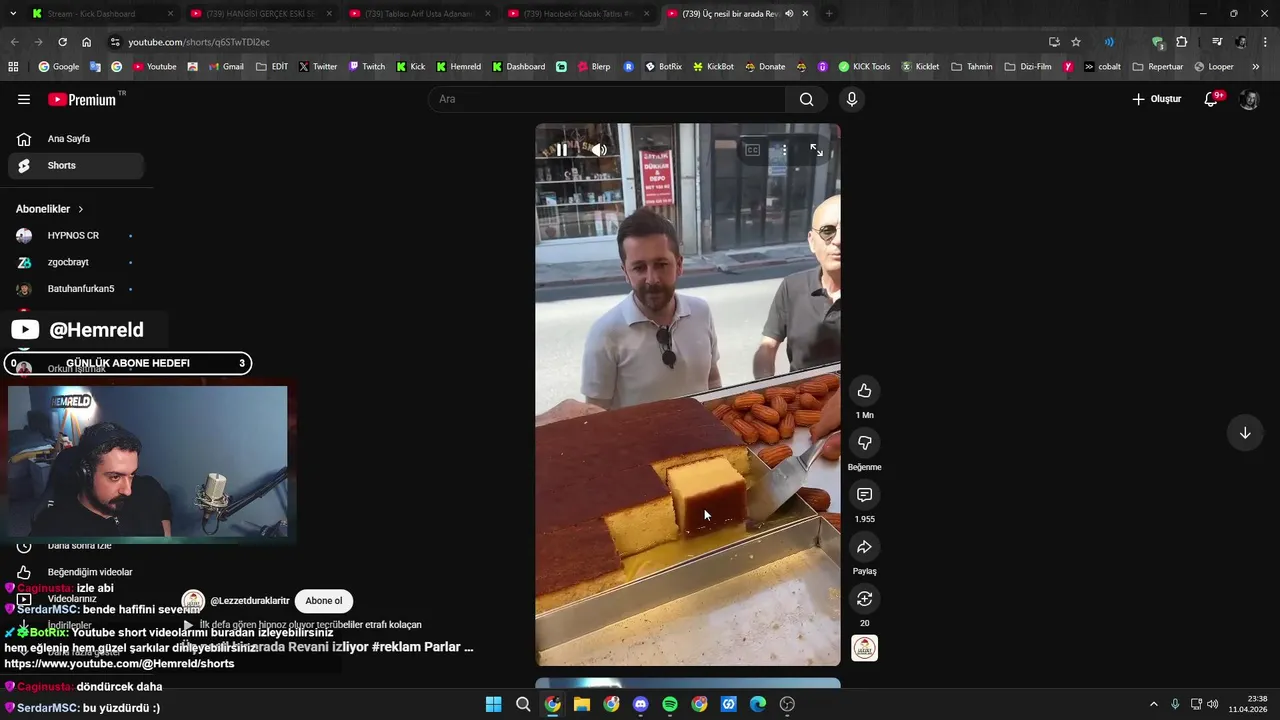This screenshot has width=1280, height=720.
Task: Open the KICK Tools bookmark
Action: point(864,67)
